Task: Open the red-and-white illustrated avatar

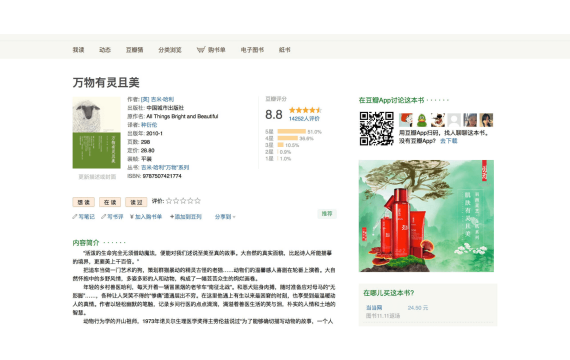Action: click(406, 120)
